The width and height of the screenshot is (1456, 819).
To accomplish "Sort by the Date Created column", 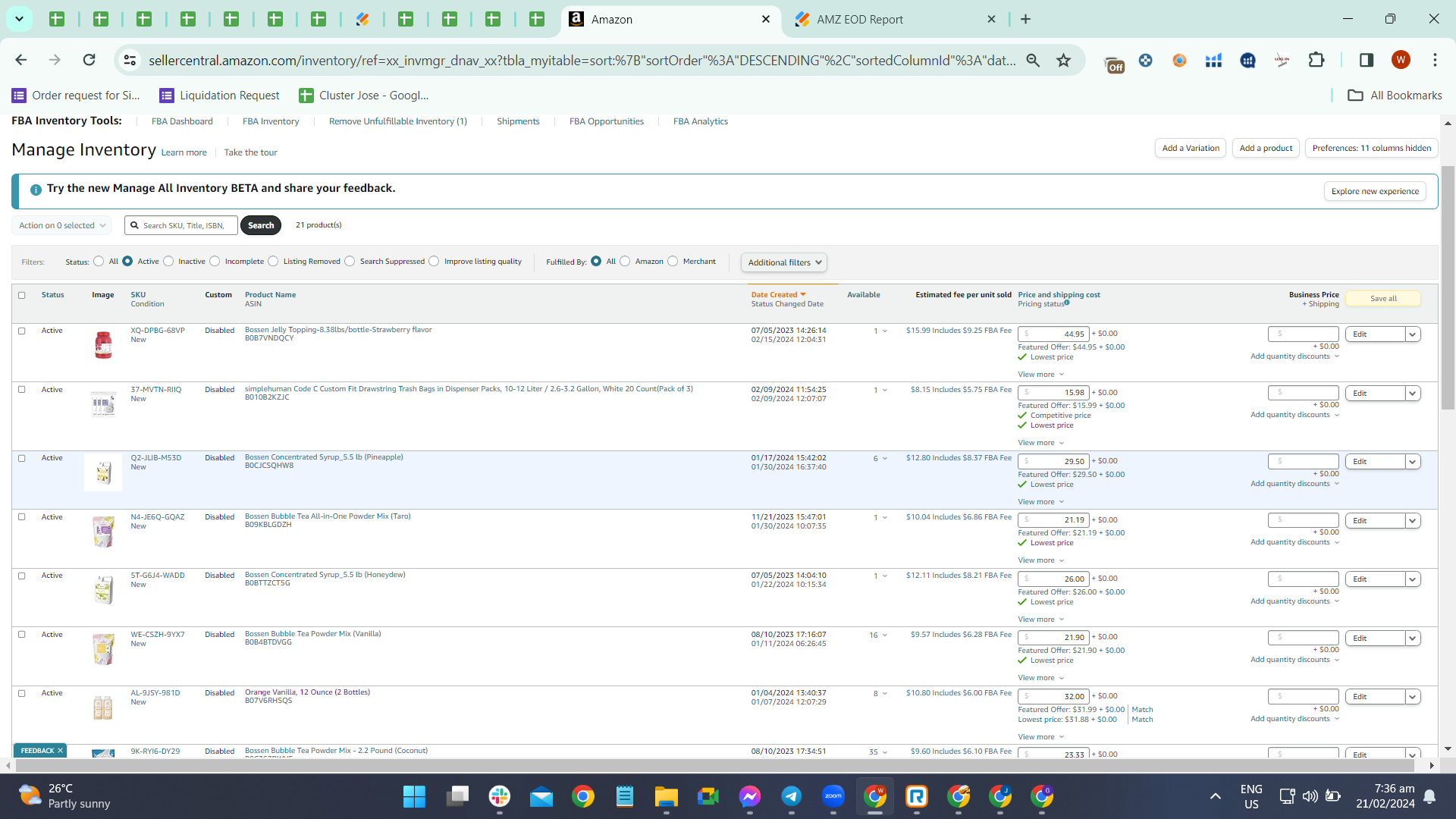I will point(778,295).
